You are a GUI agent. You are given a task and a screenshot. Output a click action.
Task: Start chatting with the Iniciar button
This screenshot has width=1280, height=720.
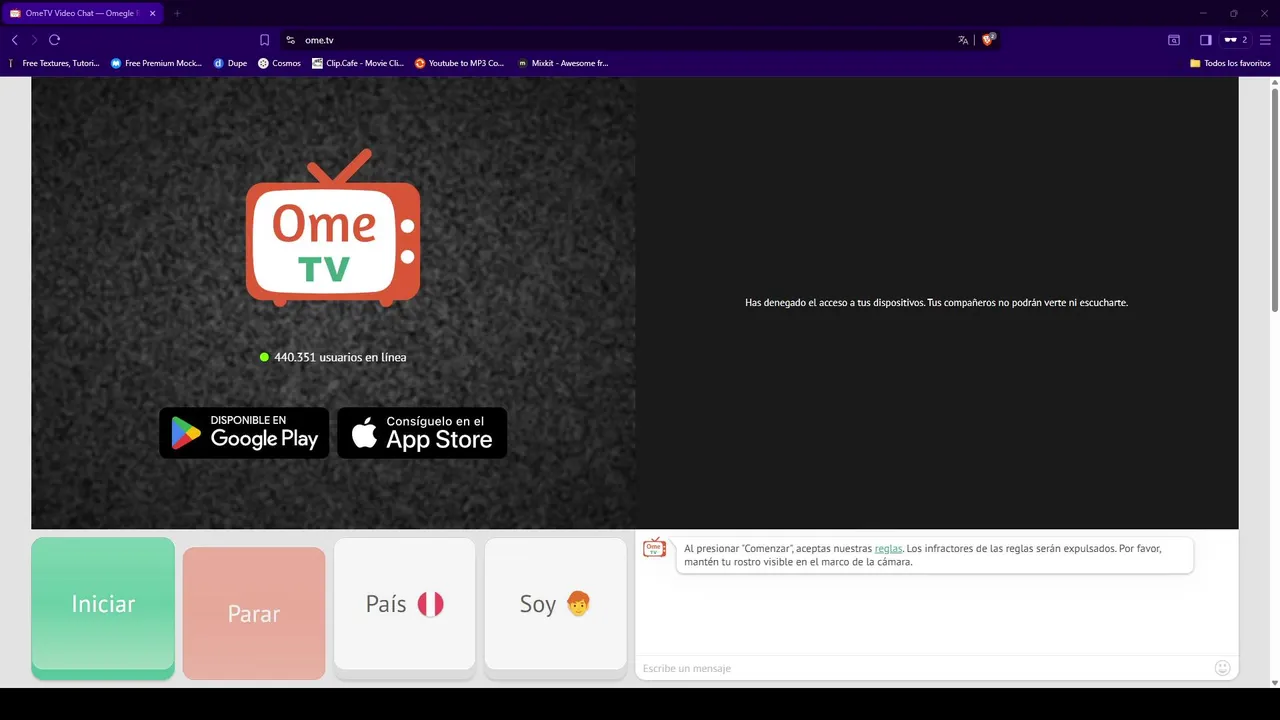click(103, 608)
